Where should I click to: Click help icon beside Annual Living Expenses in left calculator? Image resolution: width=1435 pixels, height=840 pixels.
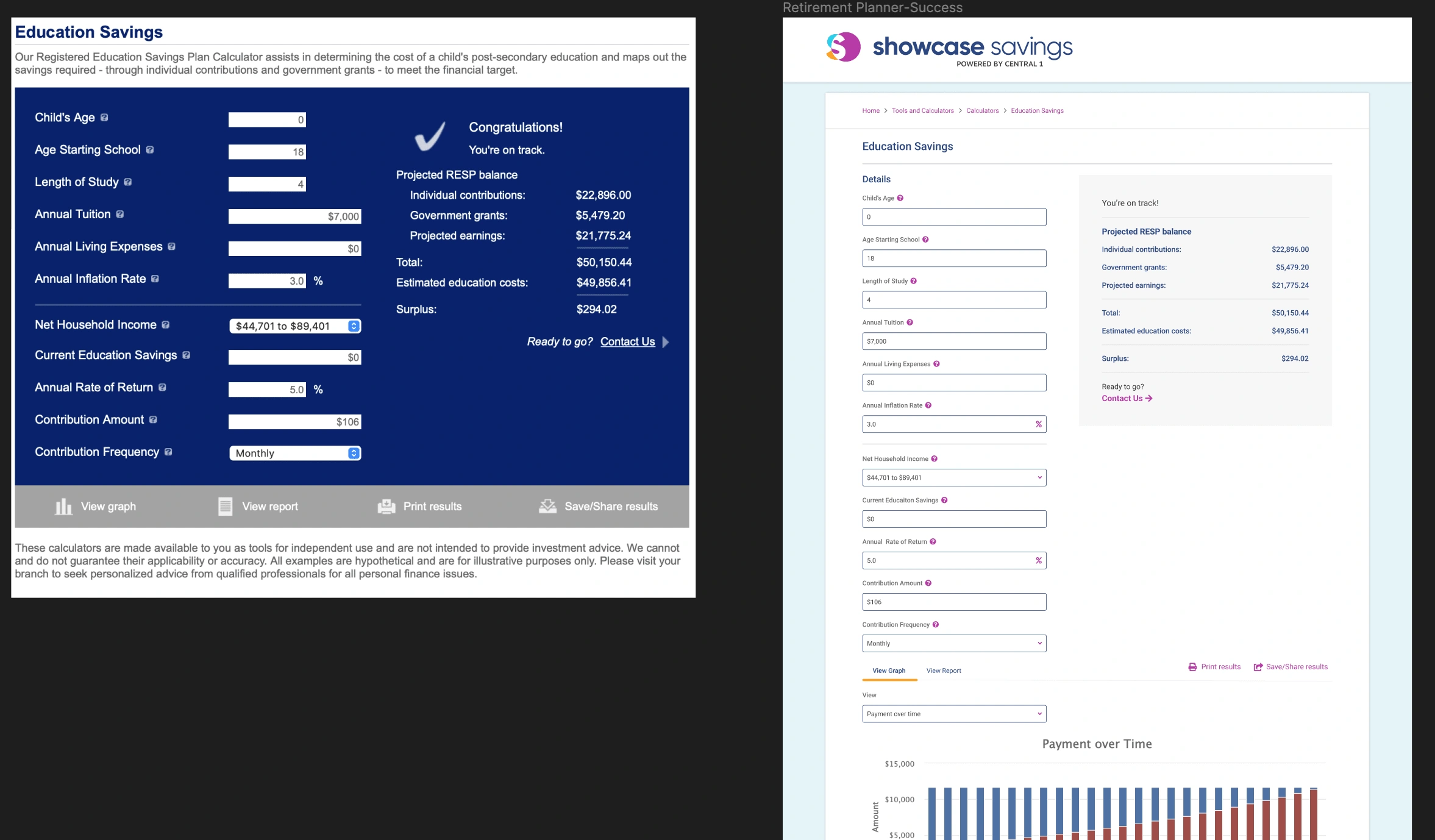171,247
